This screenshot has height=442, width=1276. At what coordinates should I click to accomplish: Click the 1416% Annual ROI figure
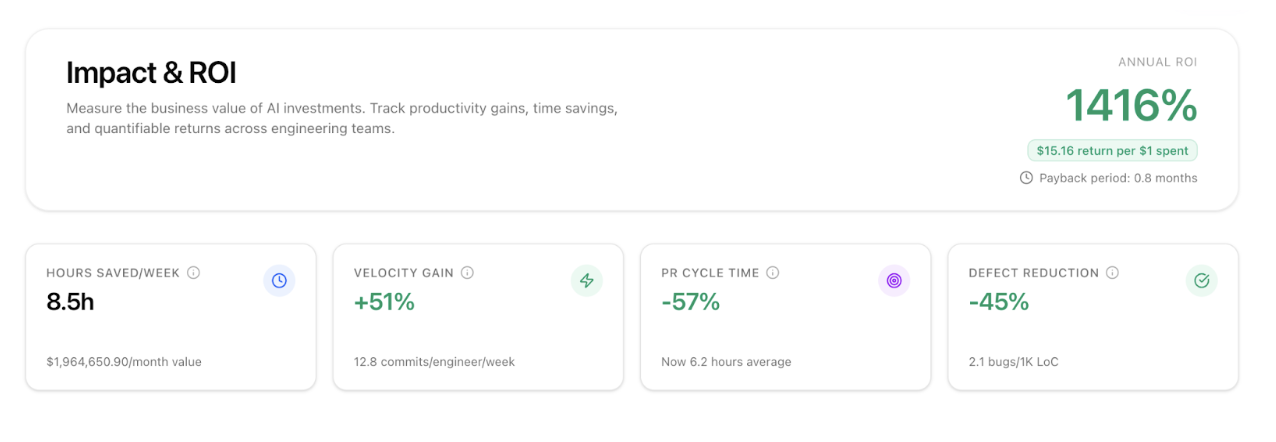click(x=1131, y=106)
